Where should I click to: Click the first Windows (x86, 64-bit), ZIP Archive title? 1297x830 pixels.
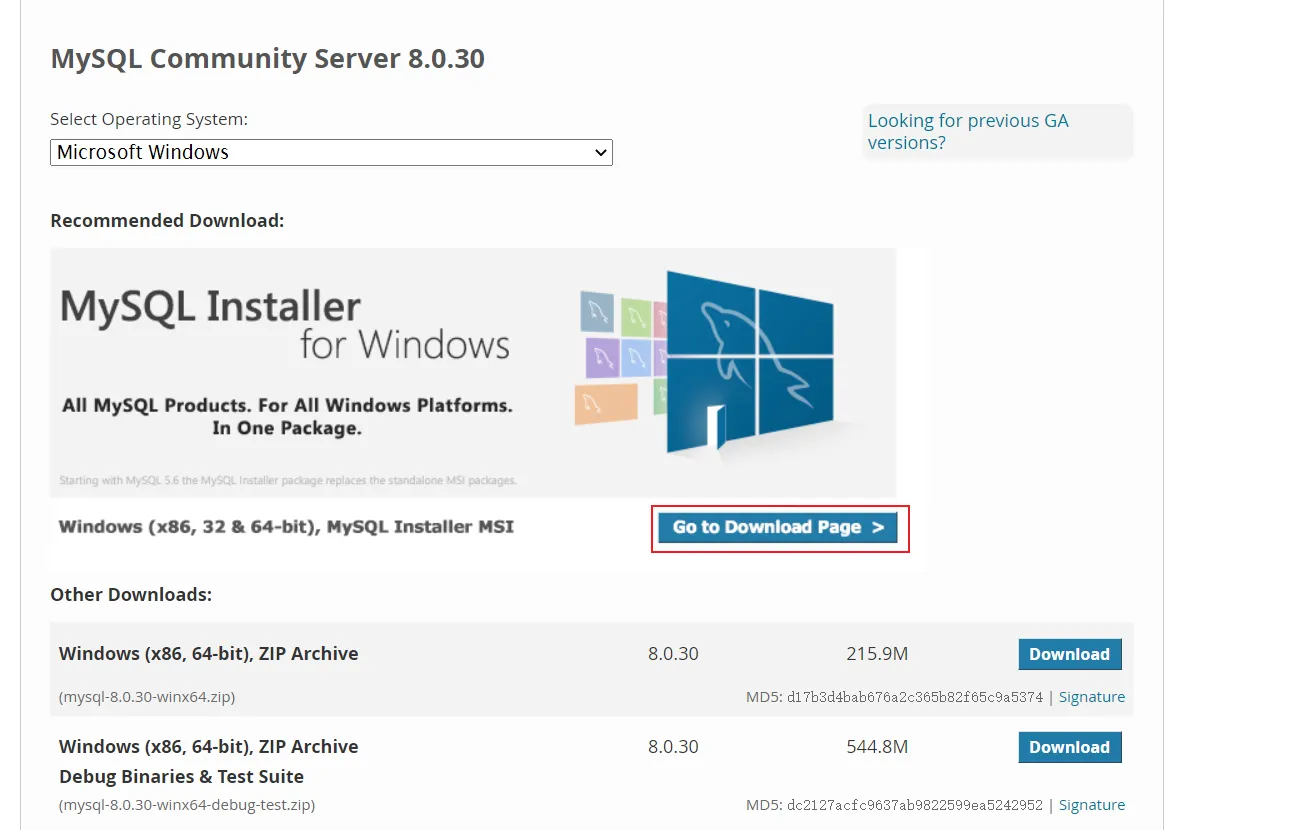[208, 654]
